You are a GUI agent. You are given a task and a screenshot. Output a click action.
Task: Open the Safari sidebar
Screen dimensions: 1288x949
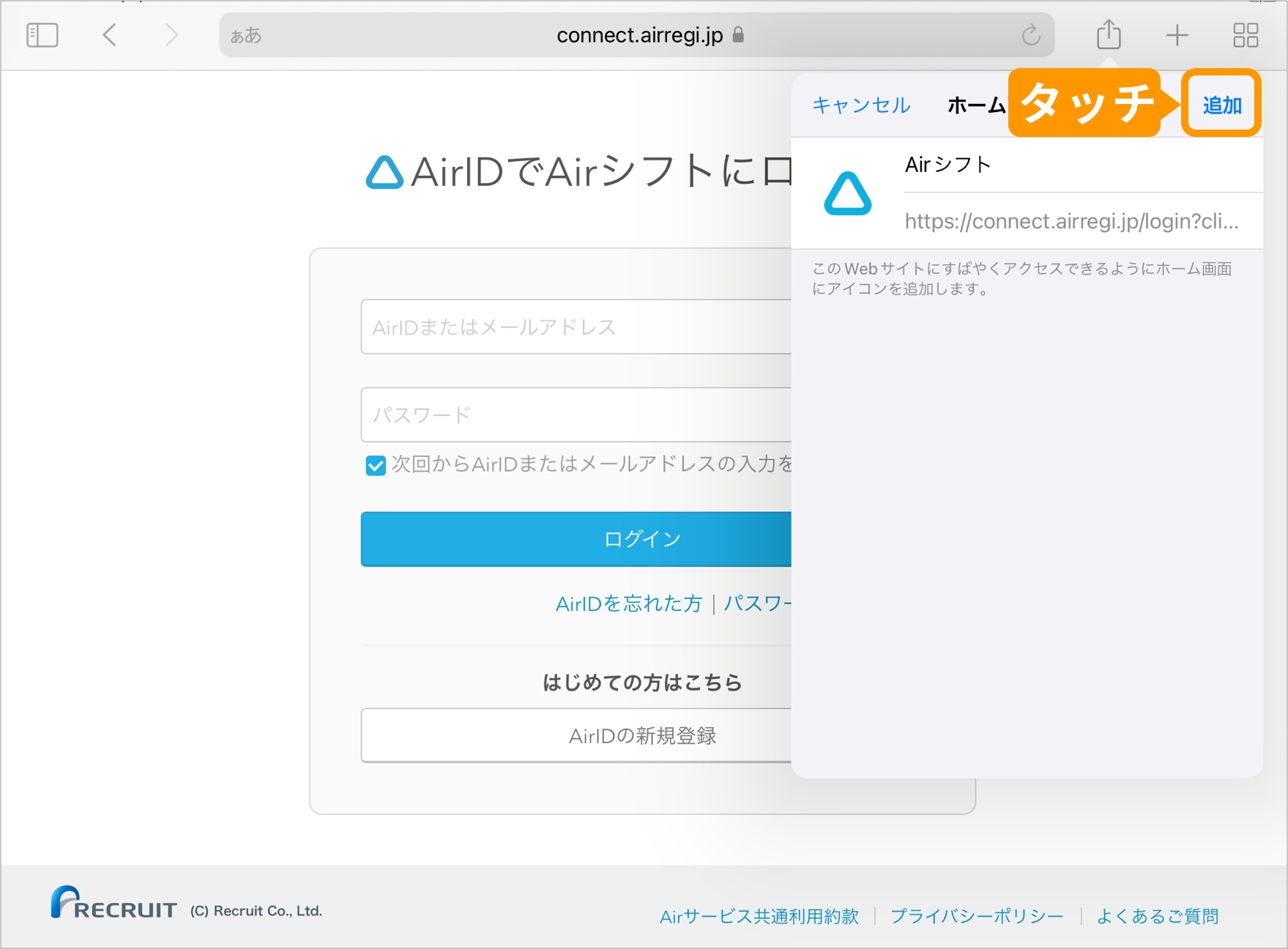coord(42,34)
